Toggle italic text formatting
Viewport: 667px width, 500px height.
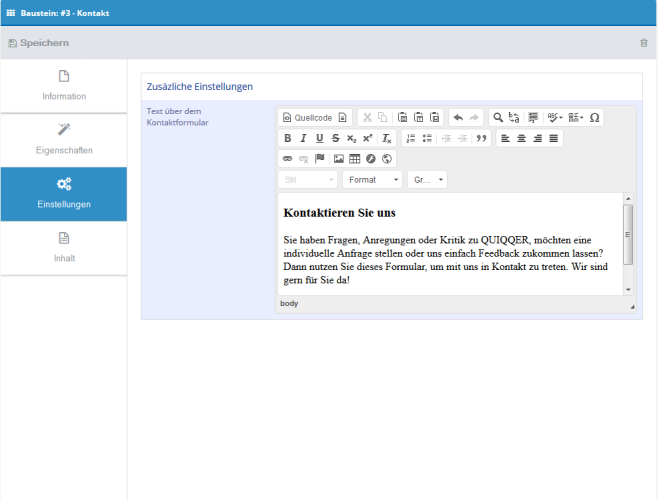(304, 138)
